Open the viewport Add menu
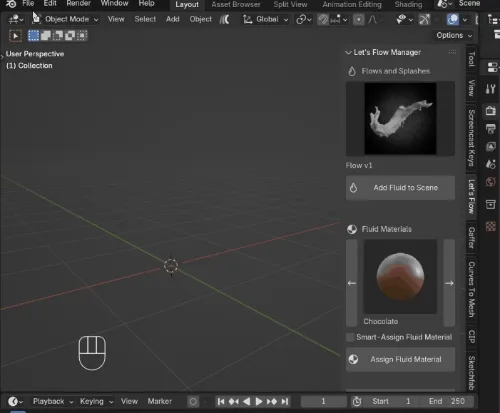This screenshot has width=500, height=413. (x=173, y=19)
